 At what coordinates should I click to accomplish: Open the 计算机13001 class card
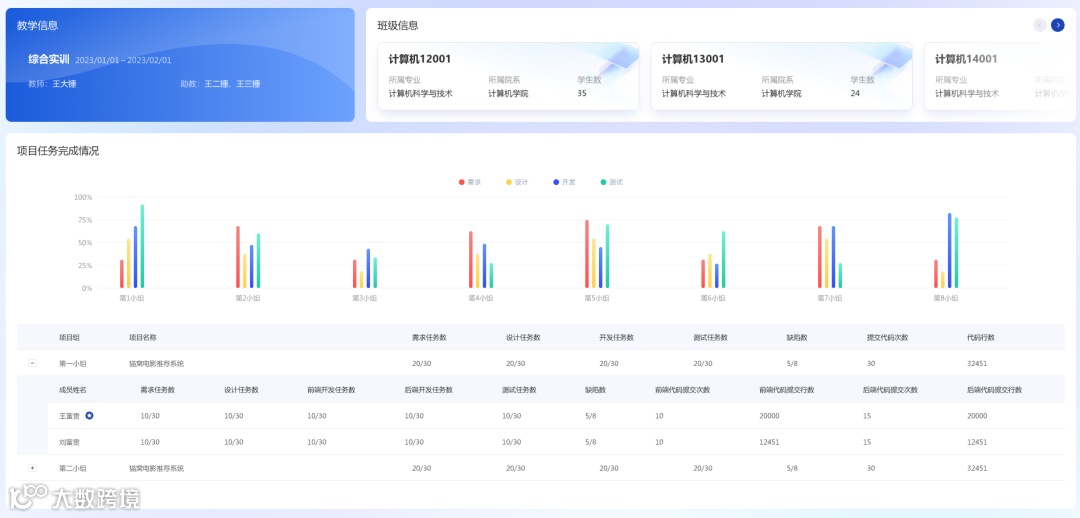pyautogui.click(x=782, y=76)
